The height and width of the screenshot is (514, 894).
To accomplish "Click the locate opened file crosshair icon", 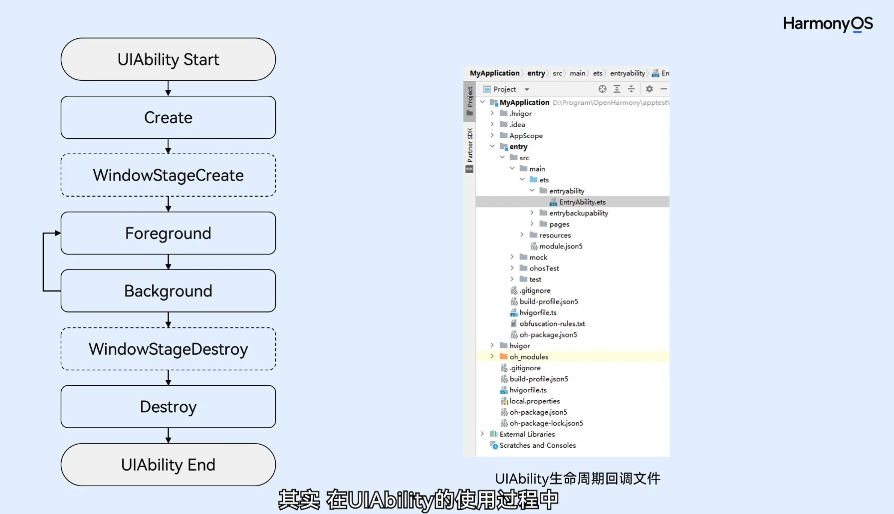I will (x=602, y=89).
